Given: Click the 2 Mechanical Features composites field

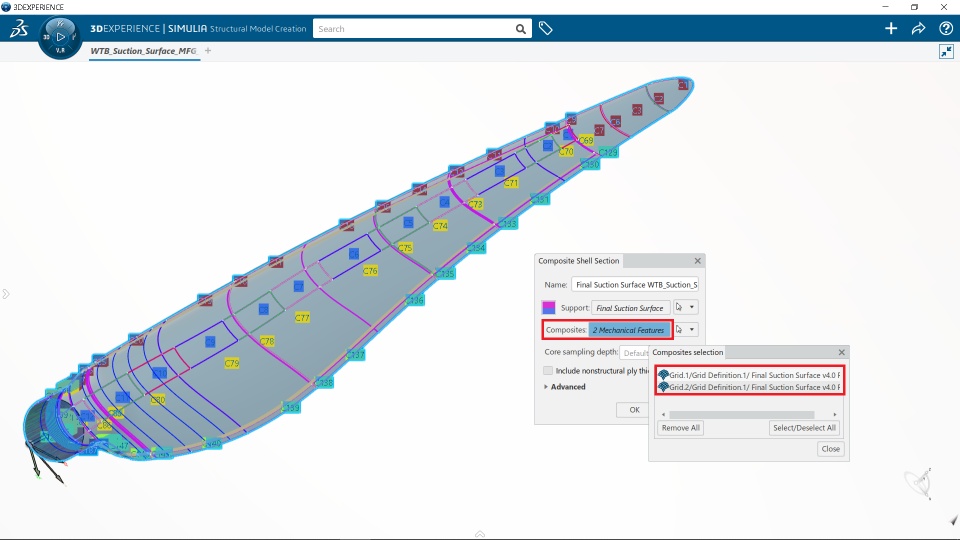Looking at the screenshot, I should pos(629,330).
